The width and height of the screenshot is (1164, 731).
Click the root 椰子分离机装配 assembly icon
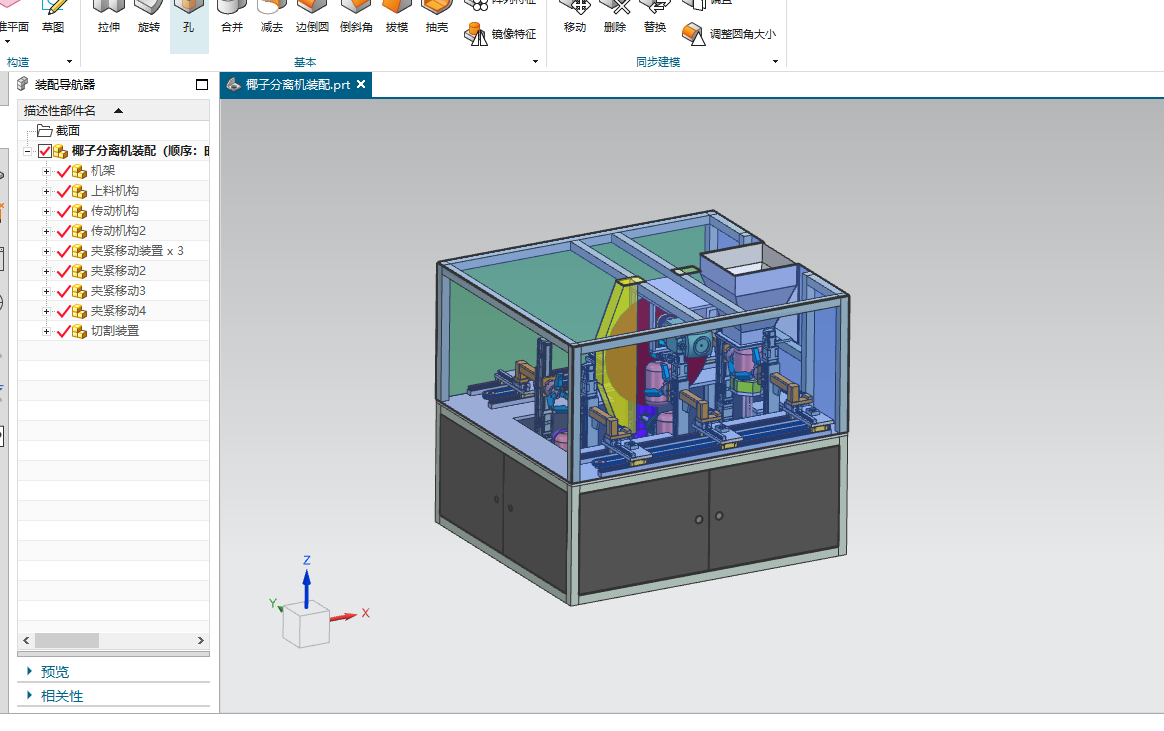pos(60,151)
